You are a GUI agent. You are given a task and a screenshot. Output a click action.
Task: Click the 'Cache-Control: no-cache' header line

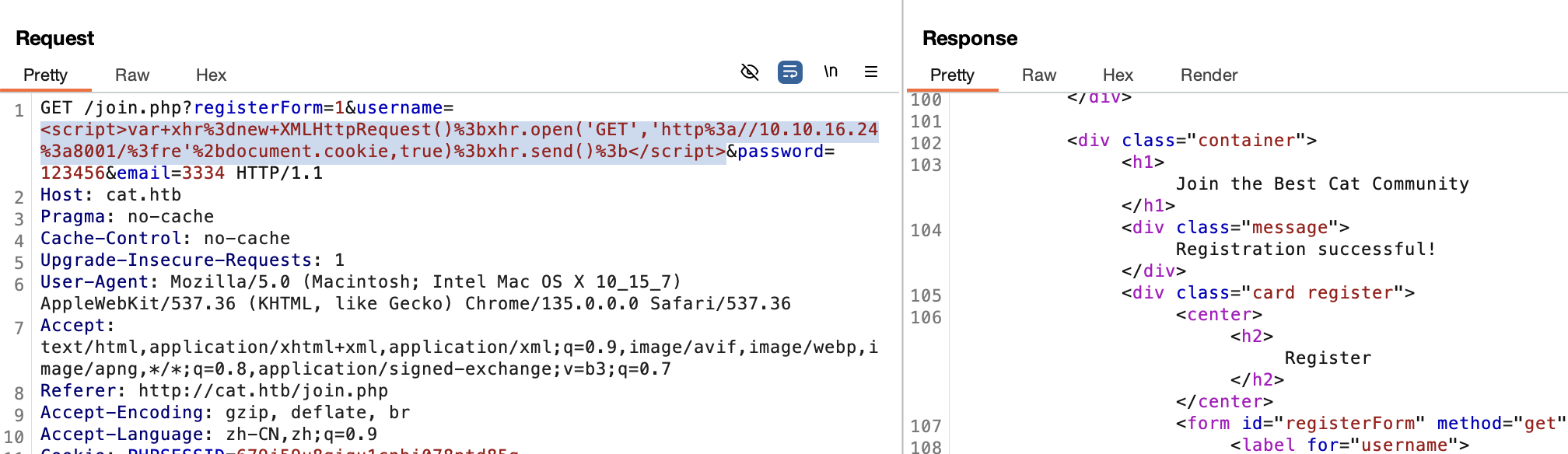165,239
